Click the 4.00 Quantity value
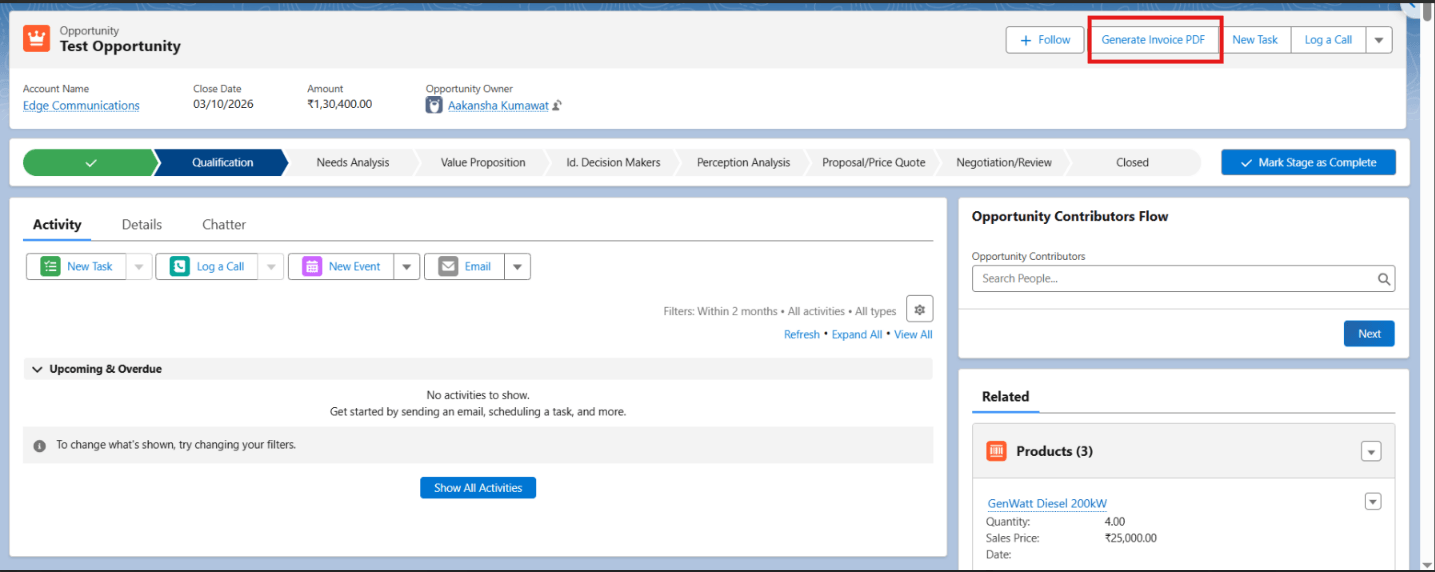Screen dimensions: 1435x572 [1115, 522]
